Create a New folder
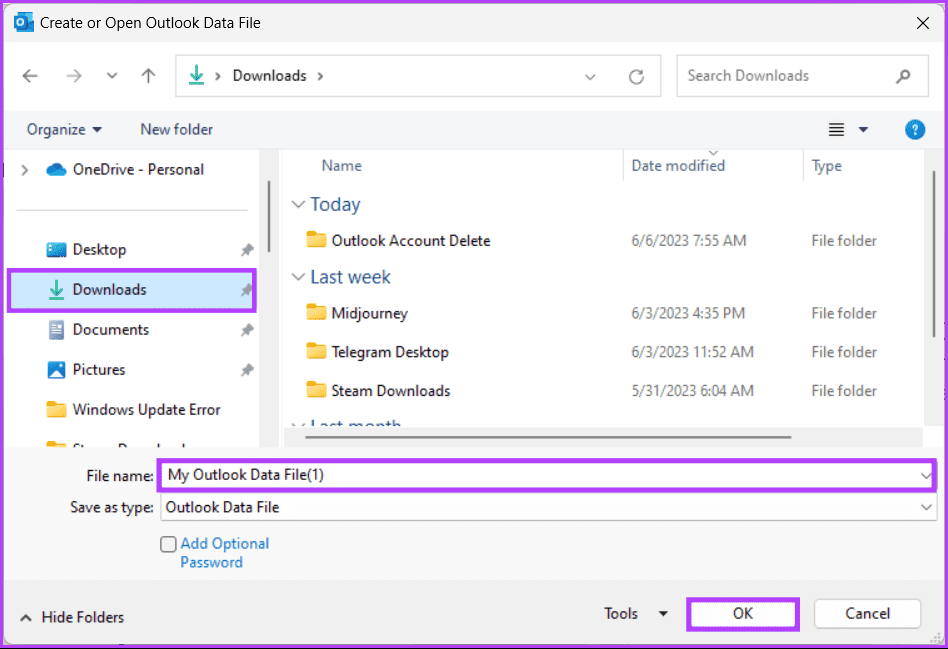The image size is (948, 649). click(177, 129)
